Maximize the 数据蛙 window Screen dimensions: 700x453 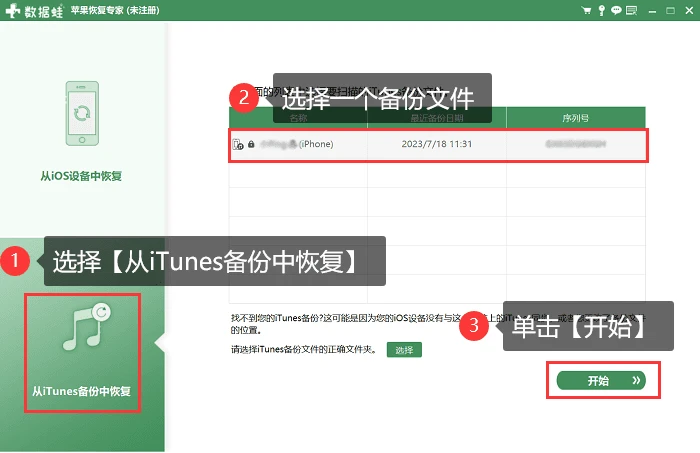[670, 11]
